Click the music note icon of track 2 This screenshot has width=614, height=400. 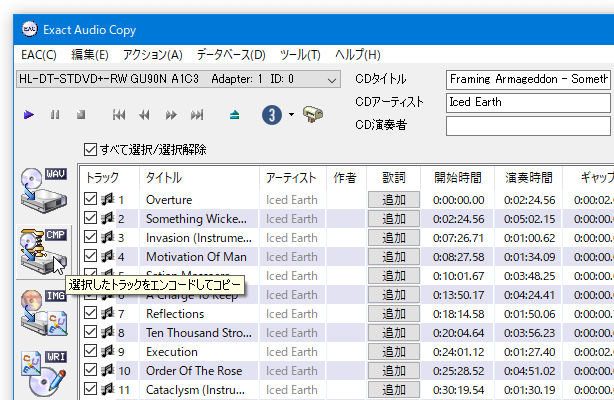(107, 218)
